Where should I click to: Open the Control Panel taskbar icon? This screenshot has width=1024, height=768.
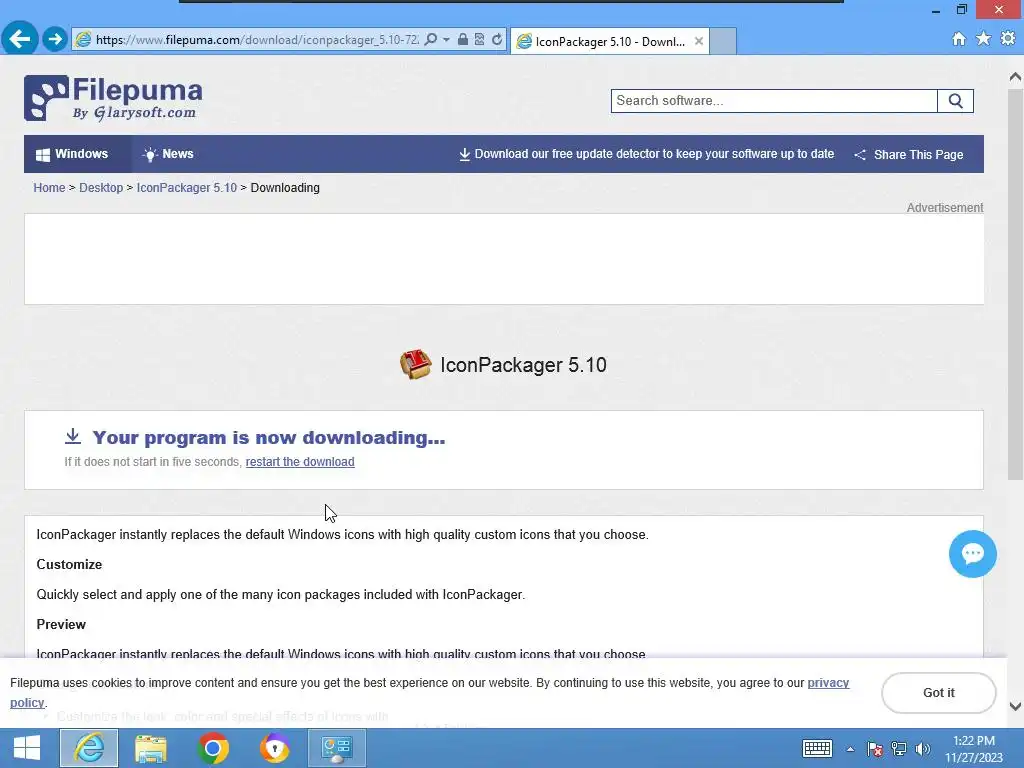pos(337,748)
